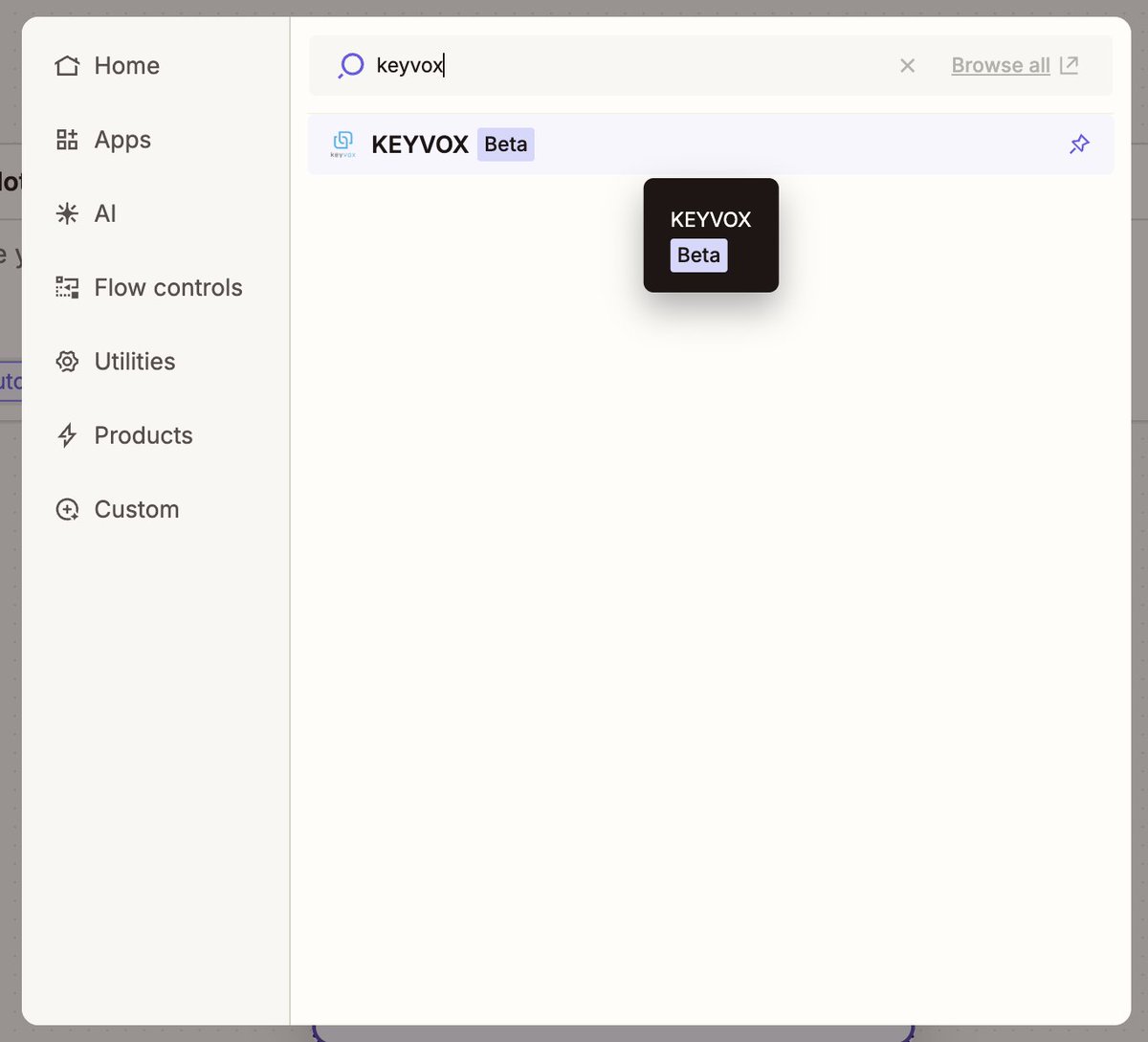Select the Custom category
The height and width of the screenshot is (1042, 1148).
(117, 509)
